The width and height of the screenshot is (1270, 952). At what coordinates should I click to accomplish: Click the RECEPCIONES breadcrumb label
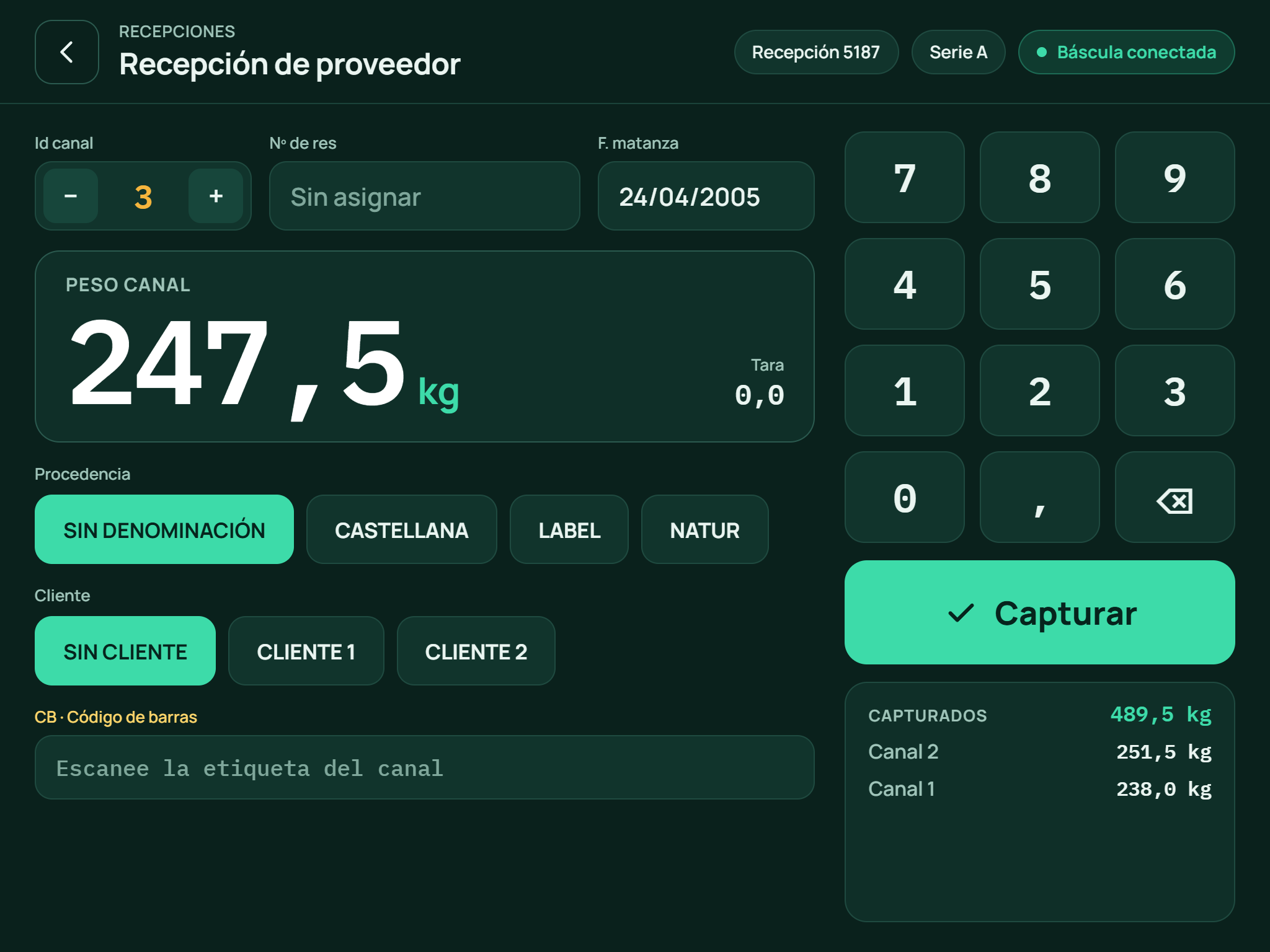tap(177, 32)
